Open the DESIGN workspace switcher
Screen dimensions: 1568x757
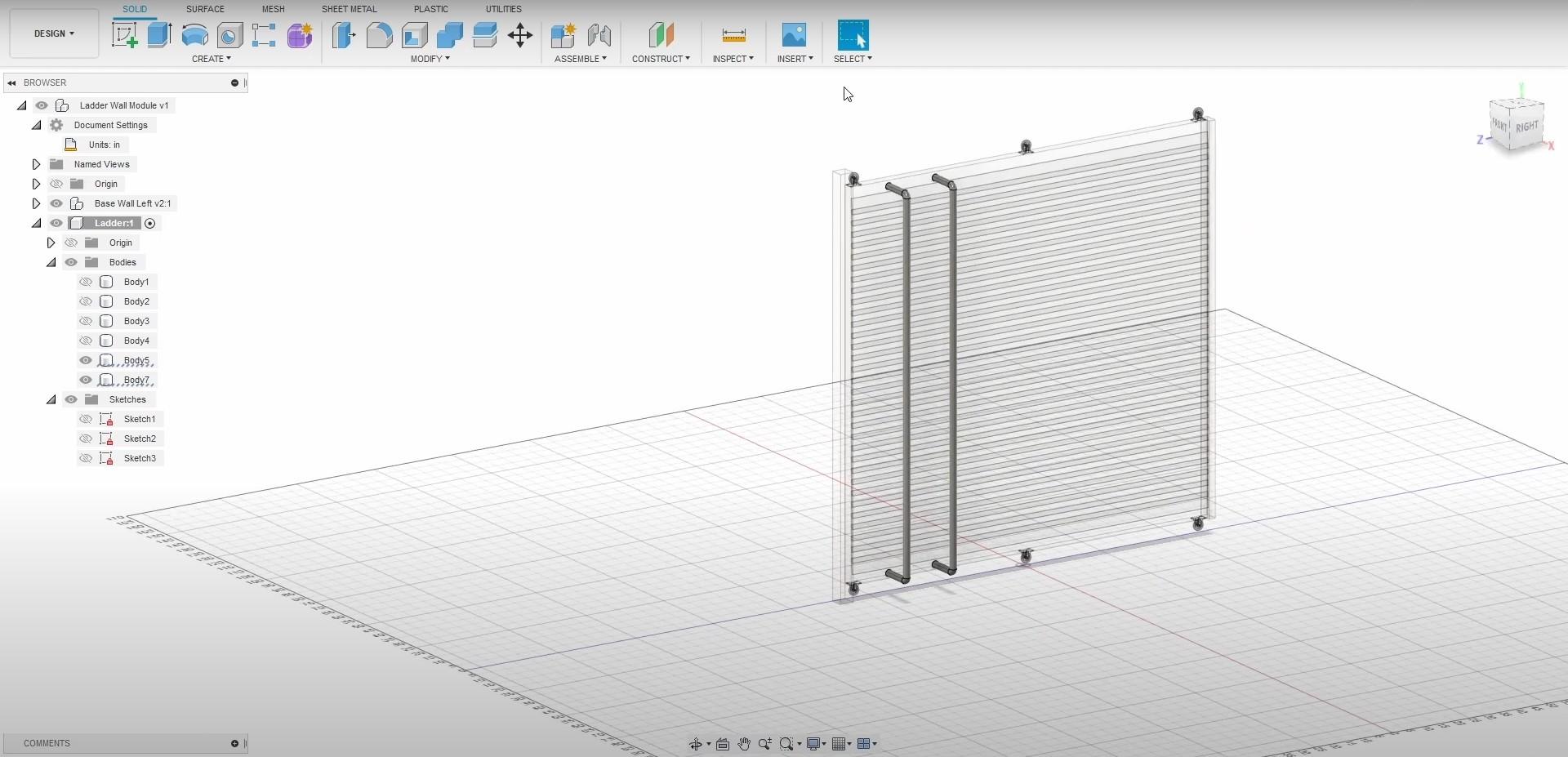pyautogui.click(x=54, y=33)
